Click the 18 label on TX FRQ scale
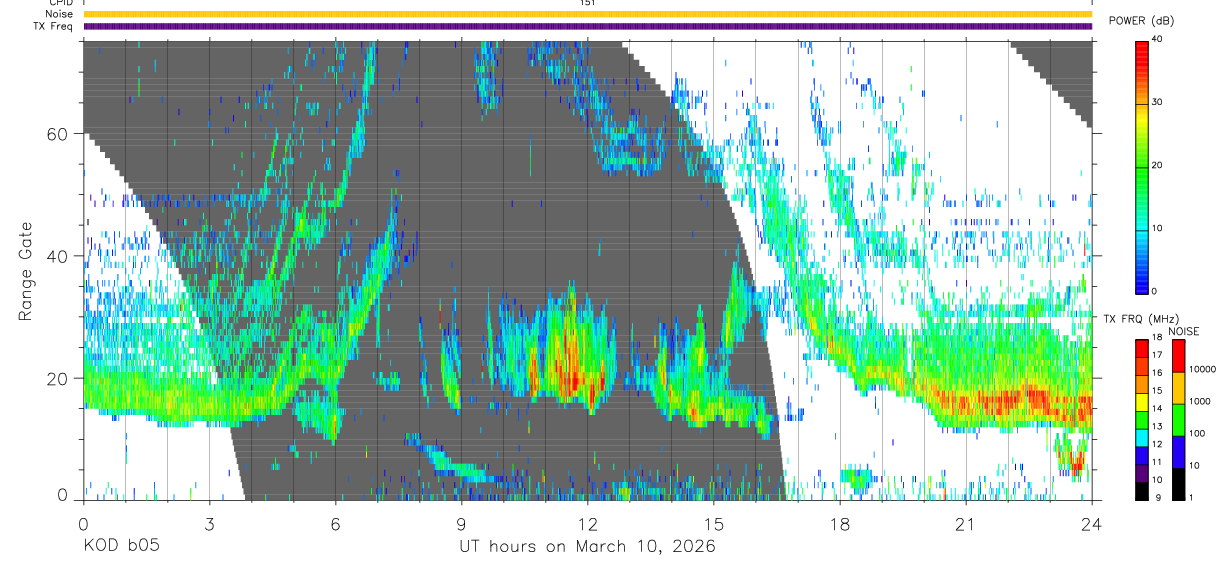This screenshot has height=567, width=1228. tap(1158, 337)
